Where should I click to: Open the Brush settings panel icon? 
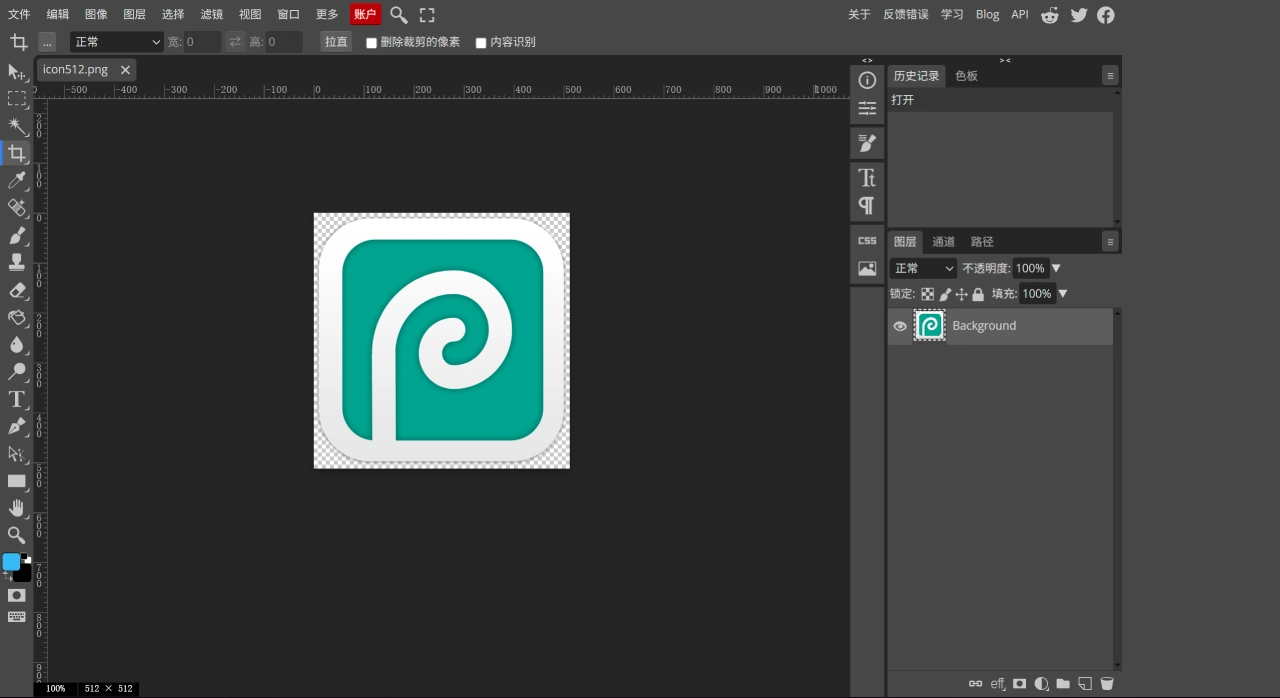(867, 143)
